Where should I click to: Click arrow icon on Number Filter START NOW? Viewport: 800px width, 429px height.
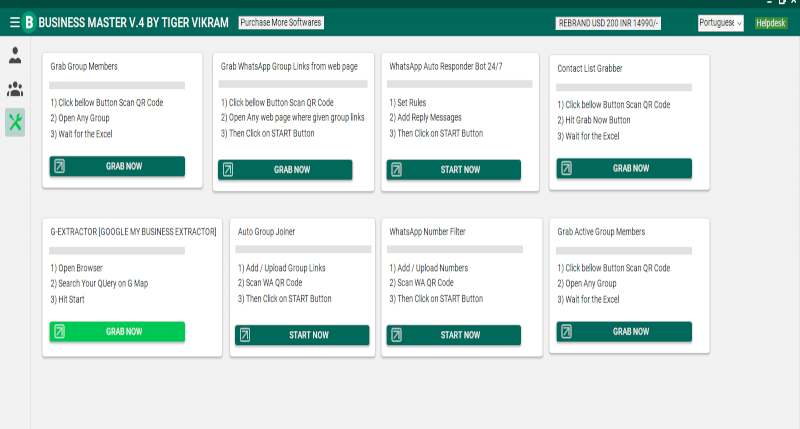397,335
